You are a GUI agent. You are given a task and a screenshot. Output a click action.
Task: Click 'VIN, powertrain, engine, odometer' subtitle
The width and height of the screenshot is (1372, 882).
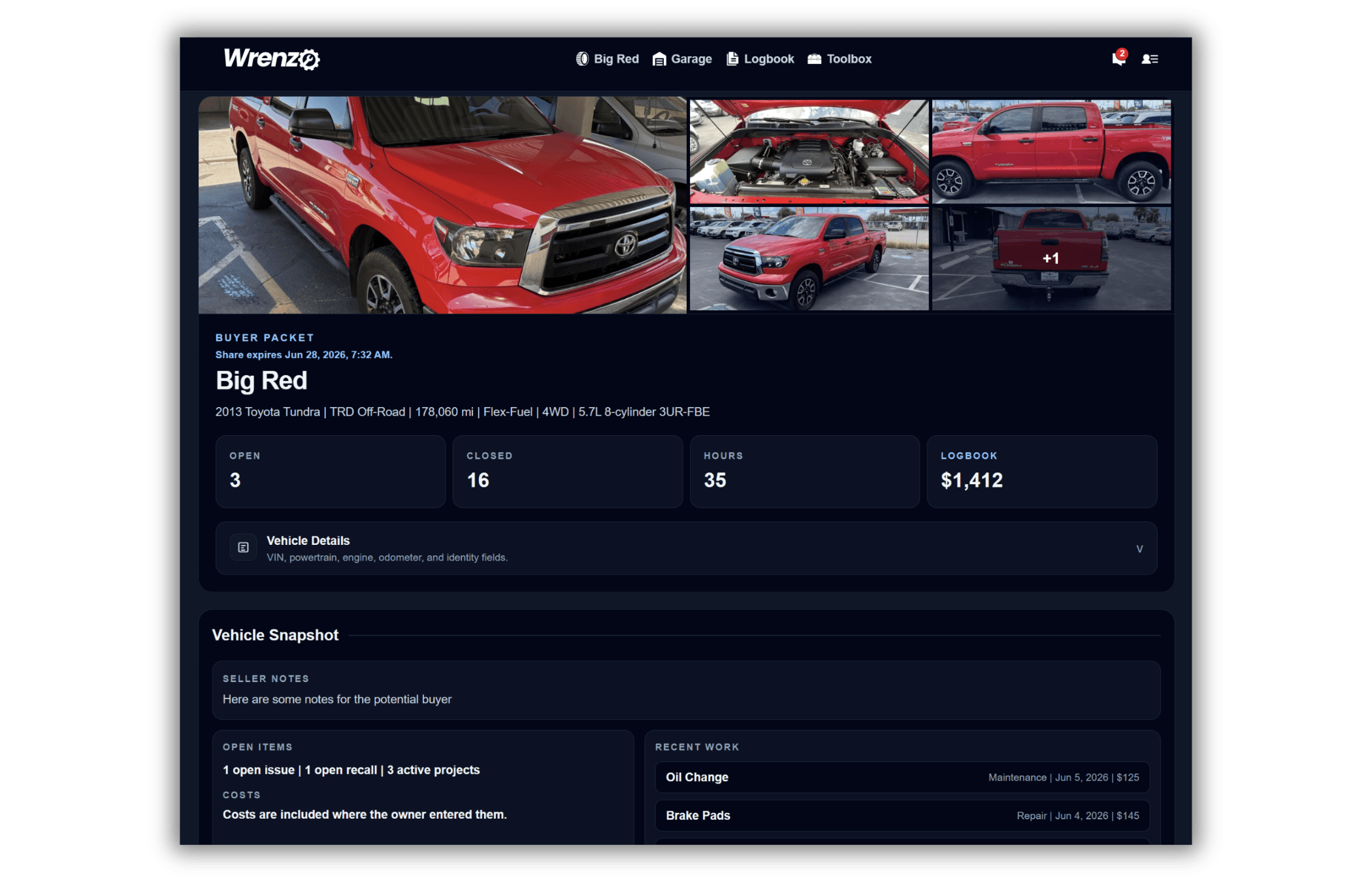(387, 558)
